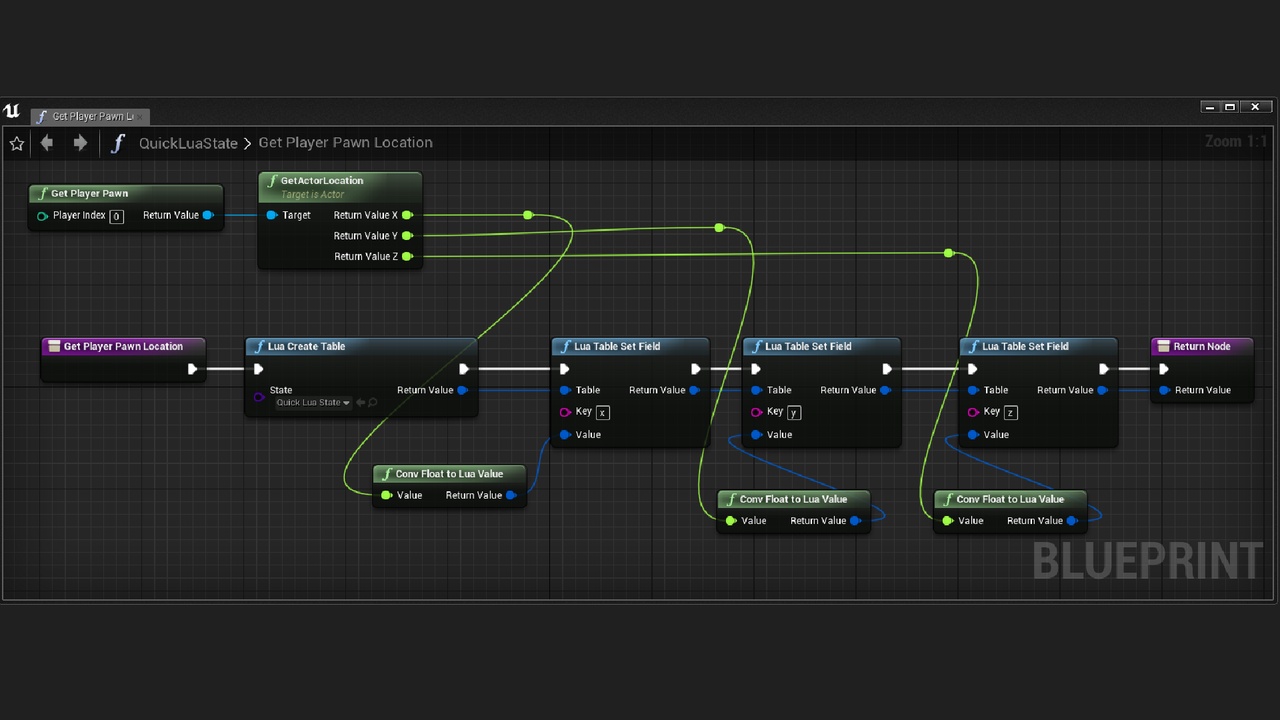1280x720 pixels.
Task: Click the Player Index value field
Action: pyautogui.click(x=116, y=216)
